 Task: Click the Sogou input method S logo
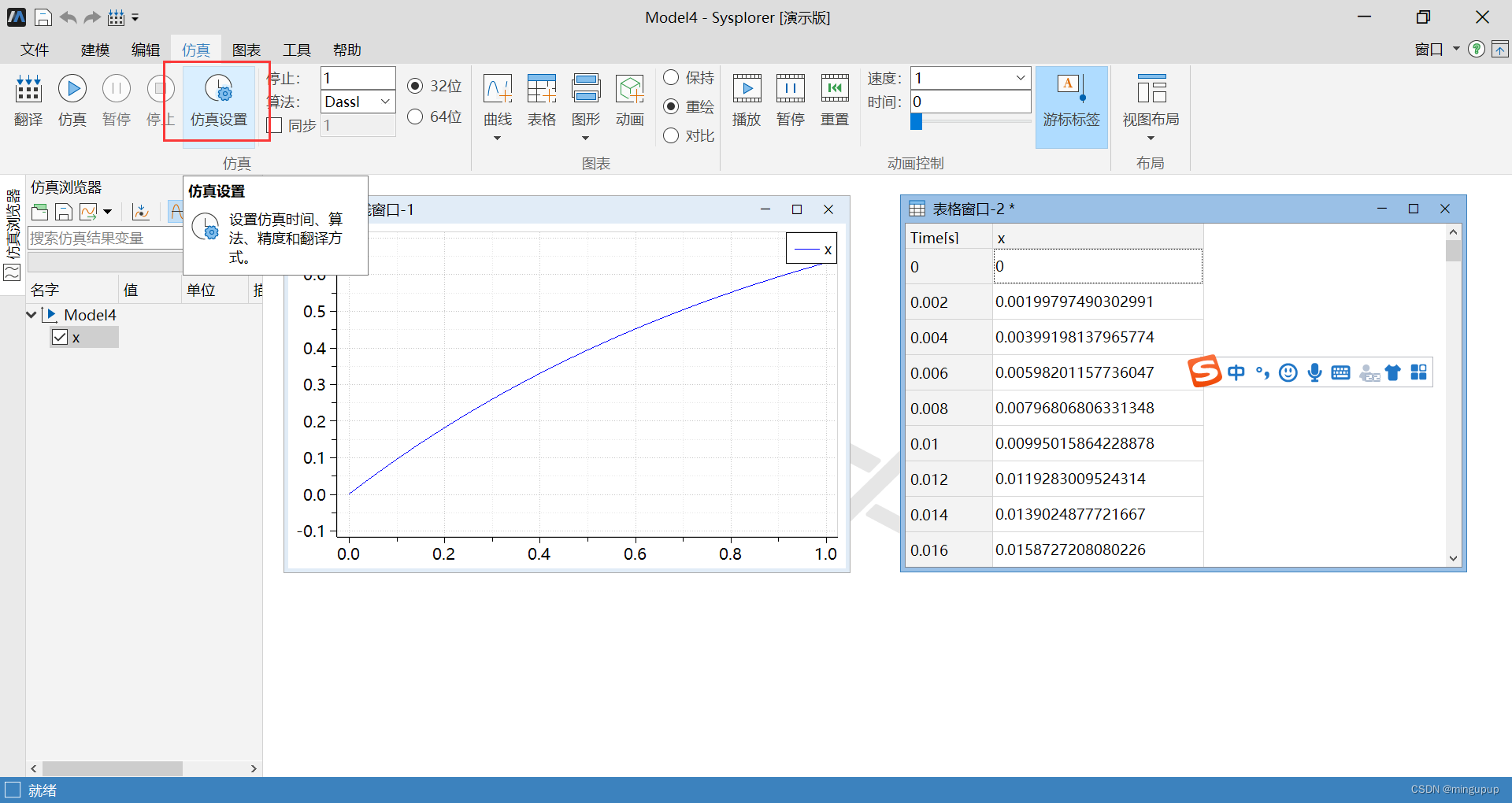pyautogui.click(x=1205, y=372)
